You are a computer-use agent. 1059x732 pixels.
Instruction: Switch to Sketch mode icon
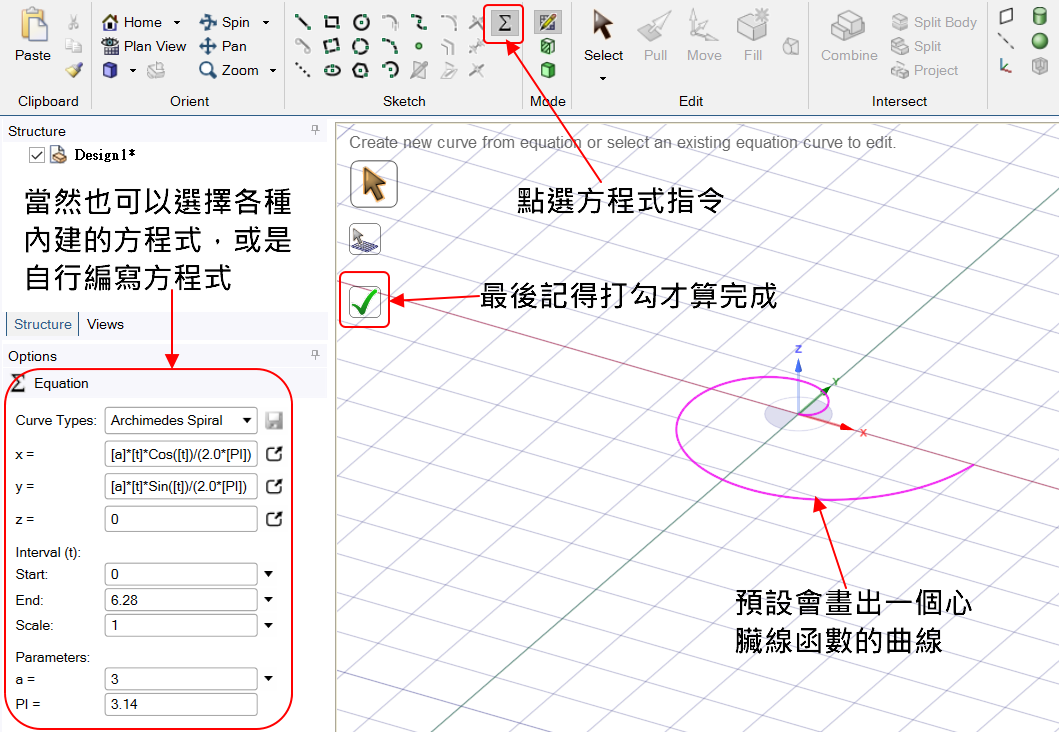[x=548, y=22]
